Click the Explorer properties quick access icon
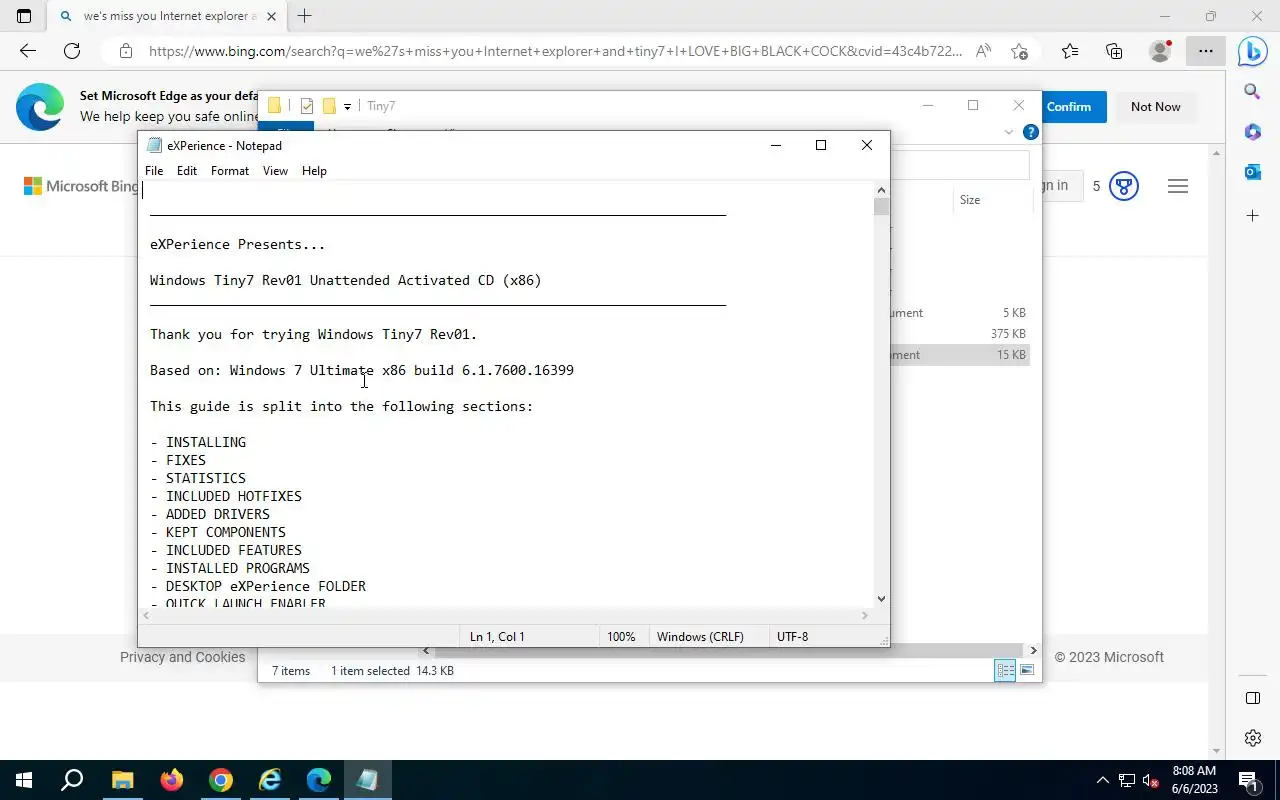This screenshot has width=1280, height=800. click(x=307, y=106)
